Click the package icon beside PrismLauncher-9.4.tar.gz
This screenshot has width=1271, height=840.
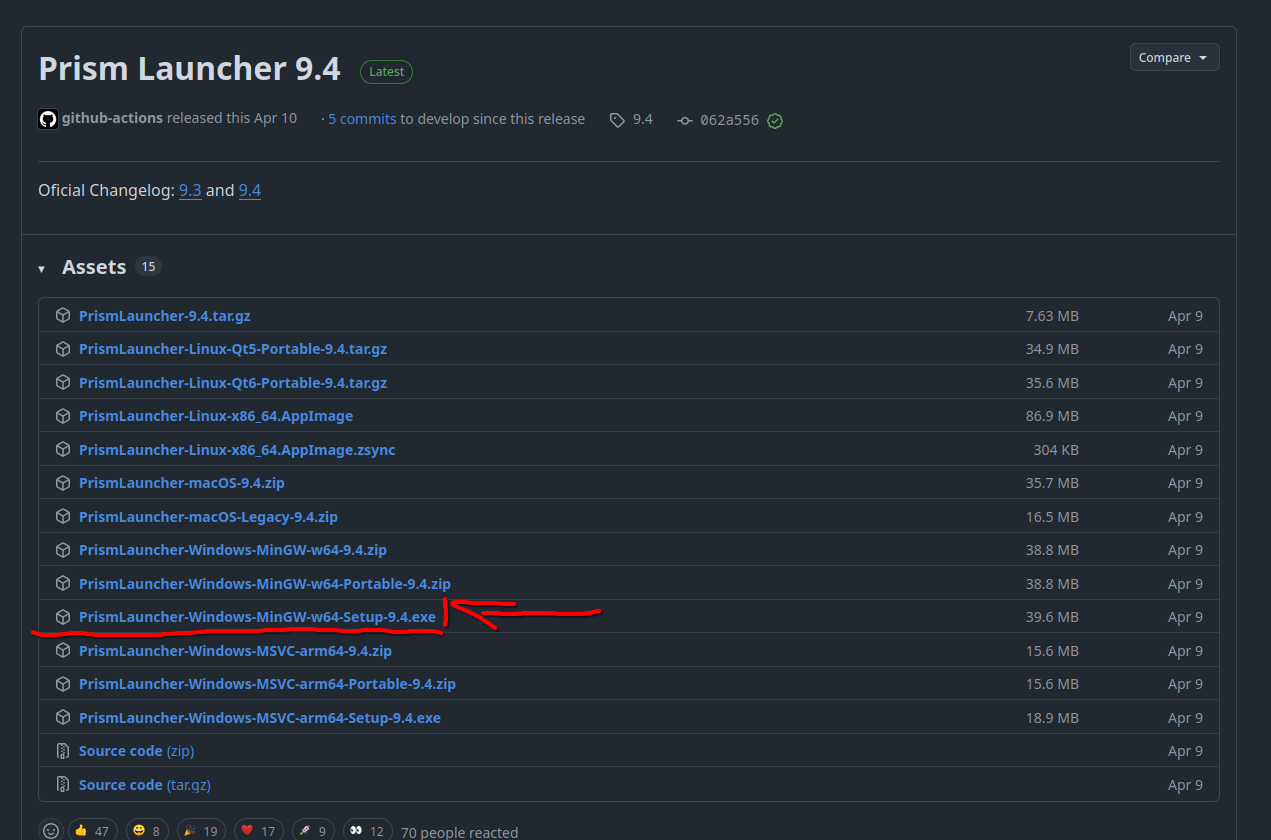point(63,316)
